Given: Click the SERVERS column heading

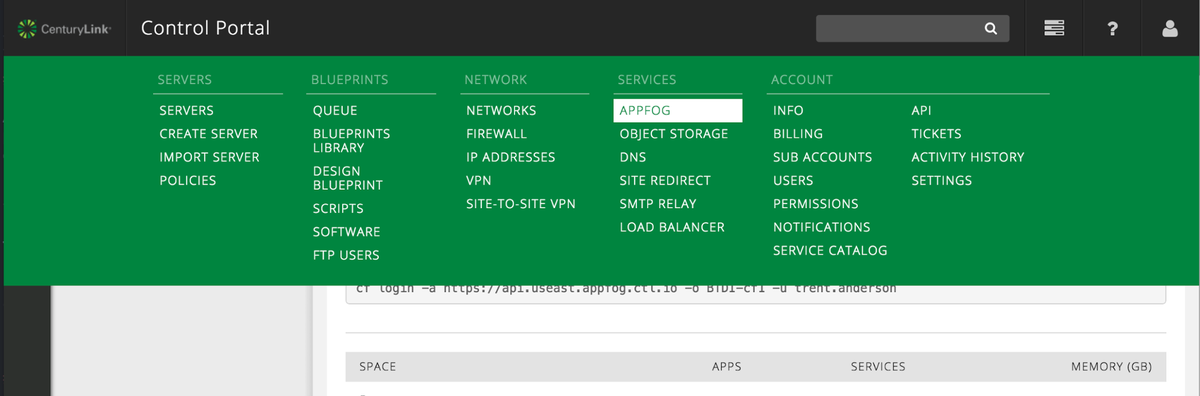Looking at the screenshot, I should (184, 80).
